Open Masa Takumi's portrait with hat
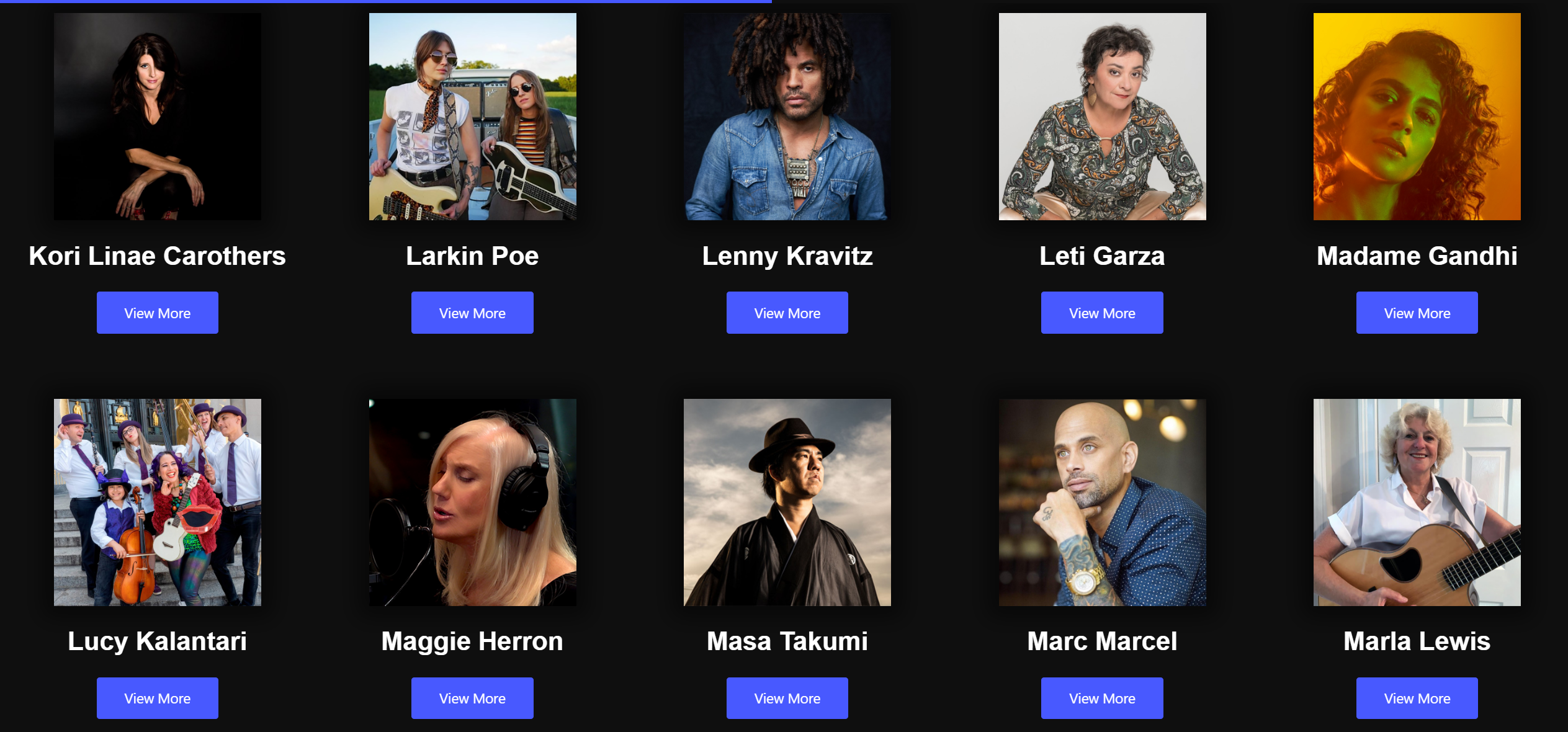1568x732 pixels. click(x=787, y=502)
